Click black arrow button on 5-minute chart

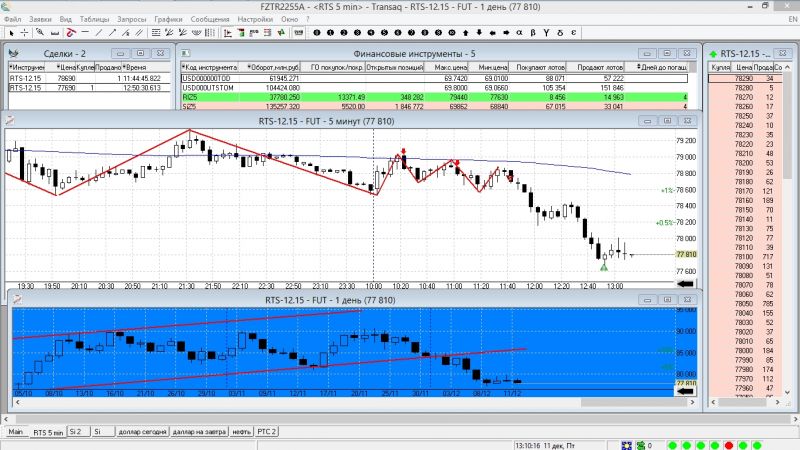coord(685,284)
